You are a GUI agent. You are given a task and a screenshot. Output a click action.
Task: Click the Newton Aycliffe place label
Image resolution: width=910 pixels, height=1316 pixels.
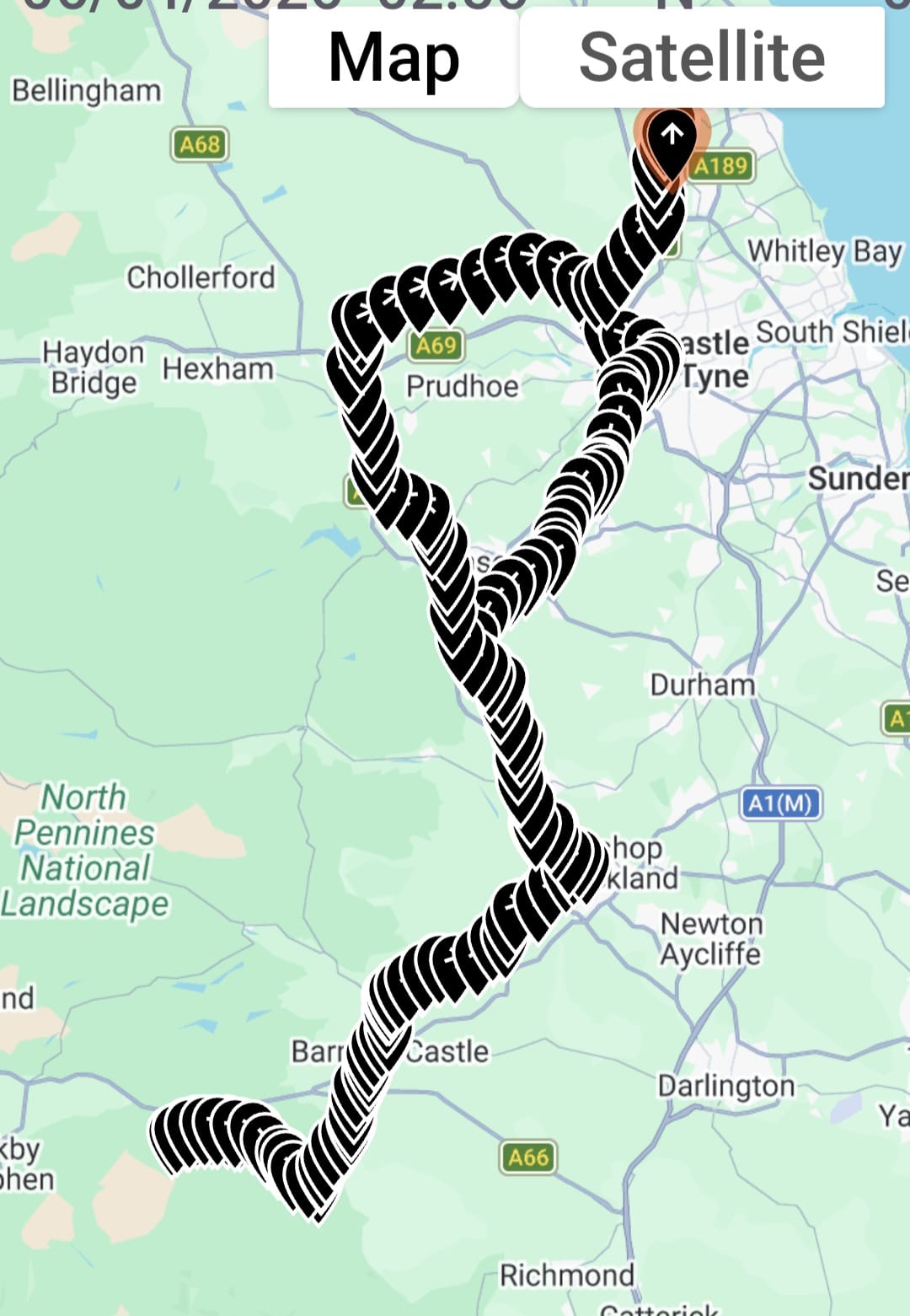(x=711, y=939)
